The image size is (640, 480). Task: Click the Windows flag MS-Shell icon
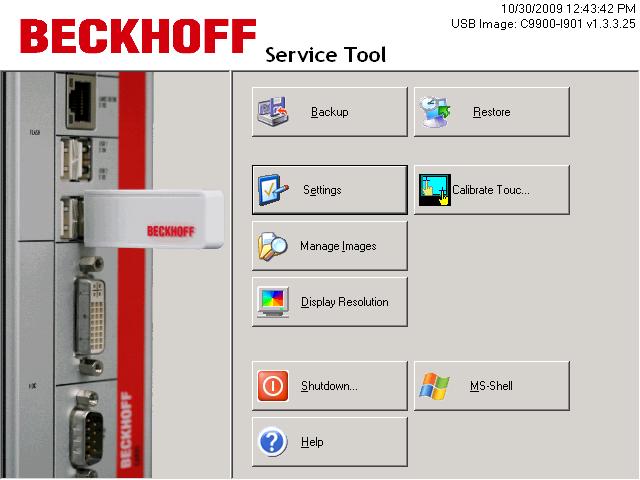coord(435,386)
